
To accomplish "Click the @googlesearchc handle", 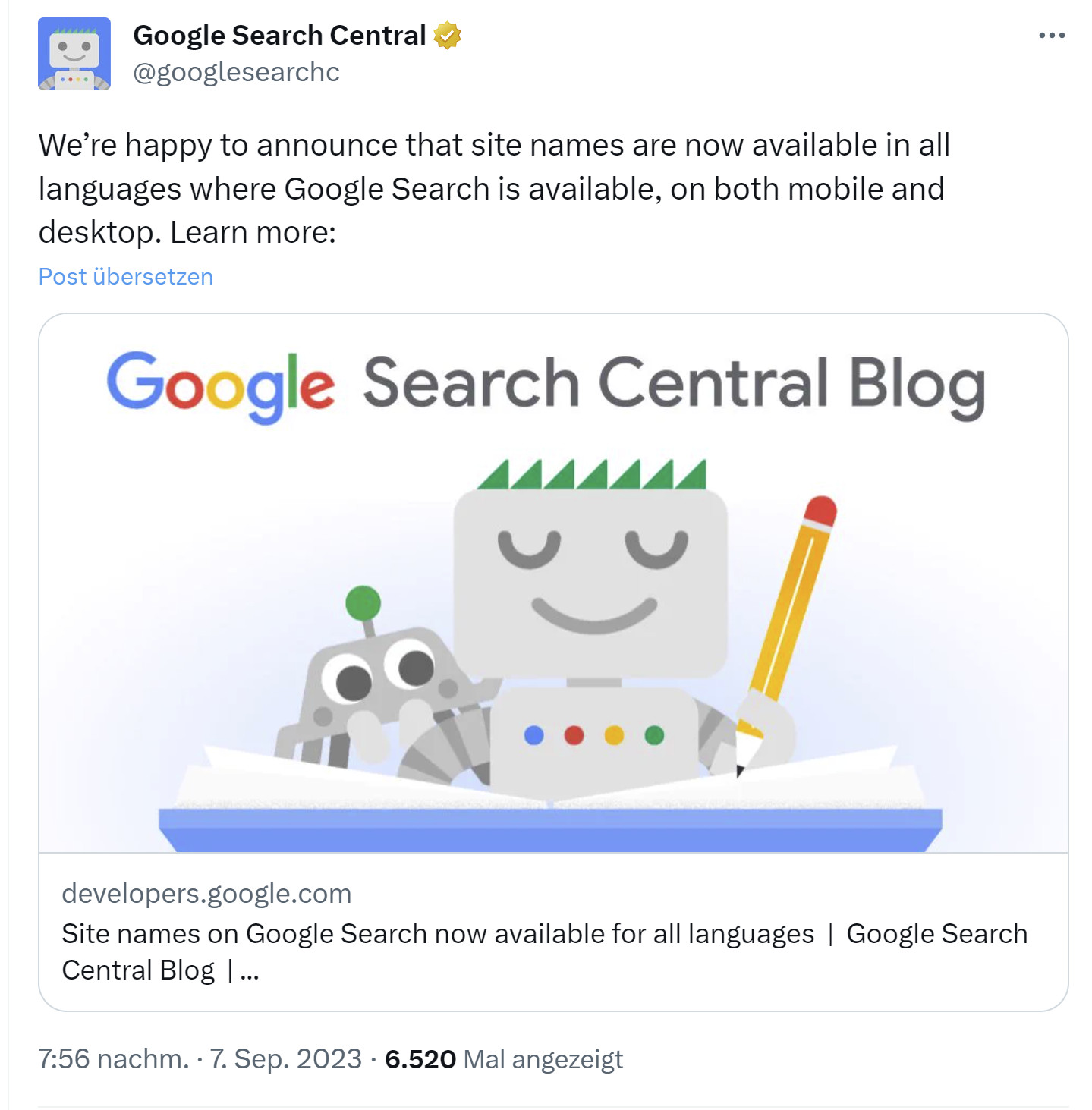I will pos(236,72).
